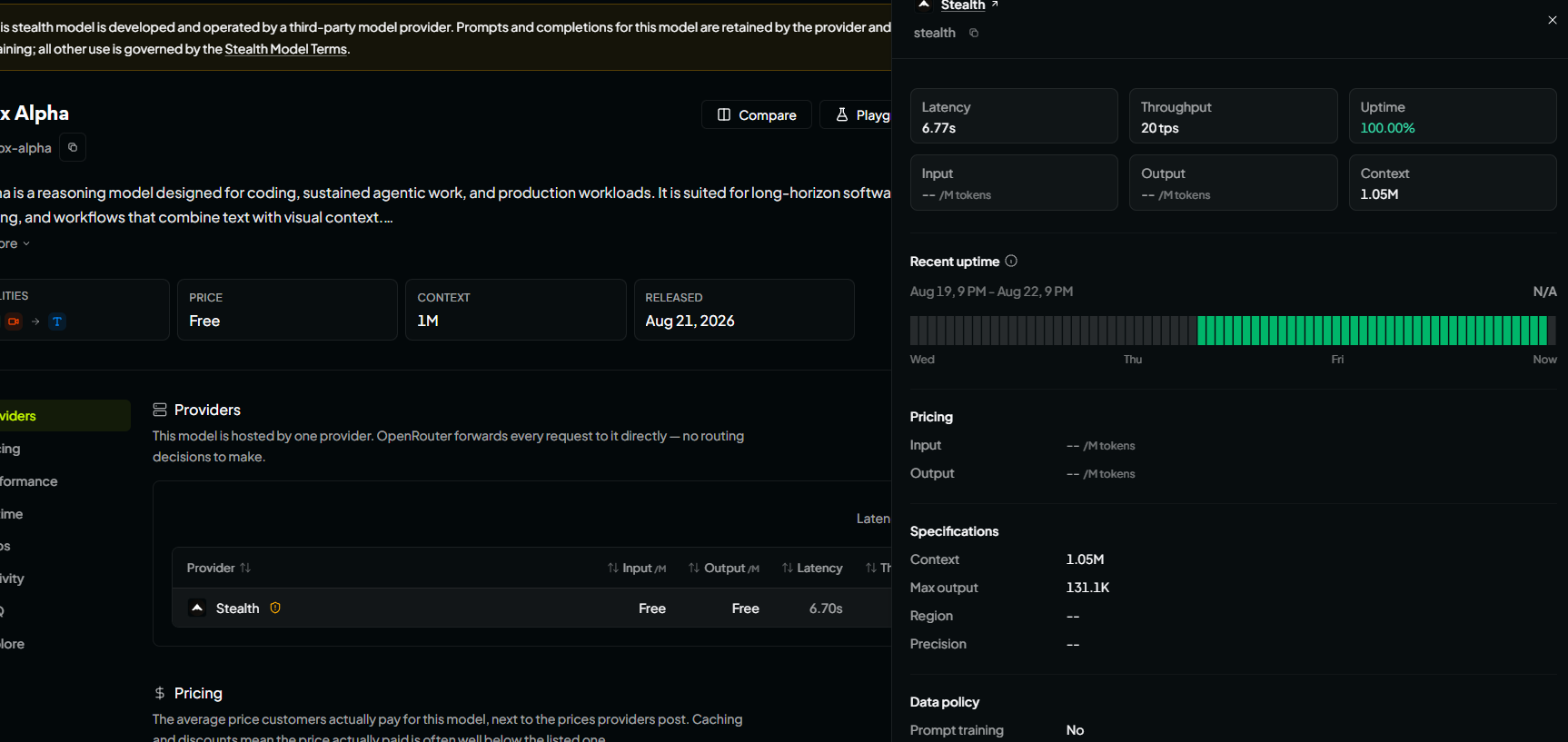Sort providers table by Output price

point(724,568)
